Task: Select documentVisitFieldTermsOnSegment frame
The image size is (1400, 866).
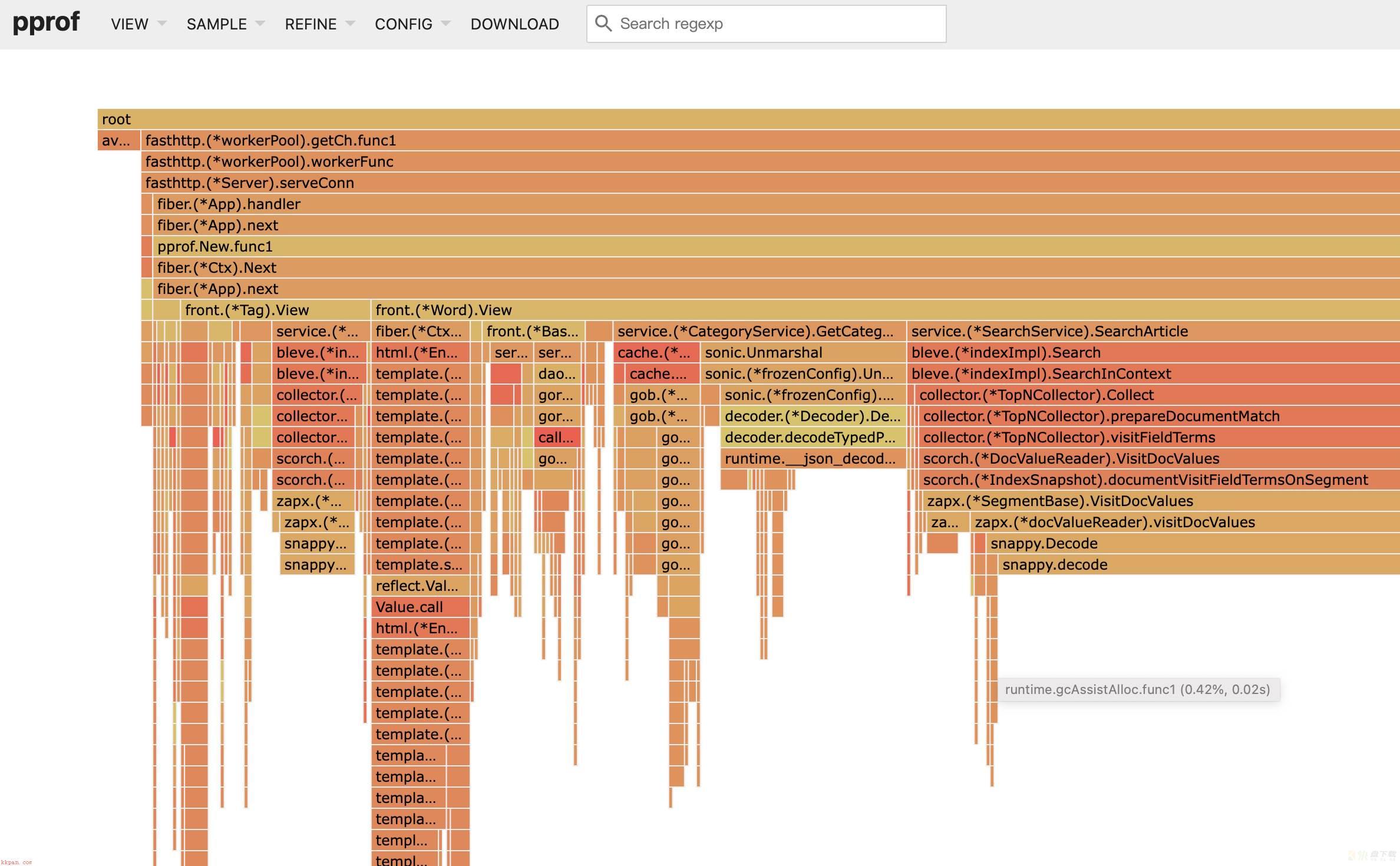Action: coord(1160,480)
